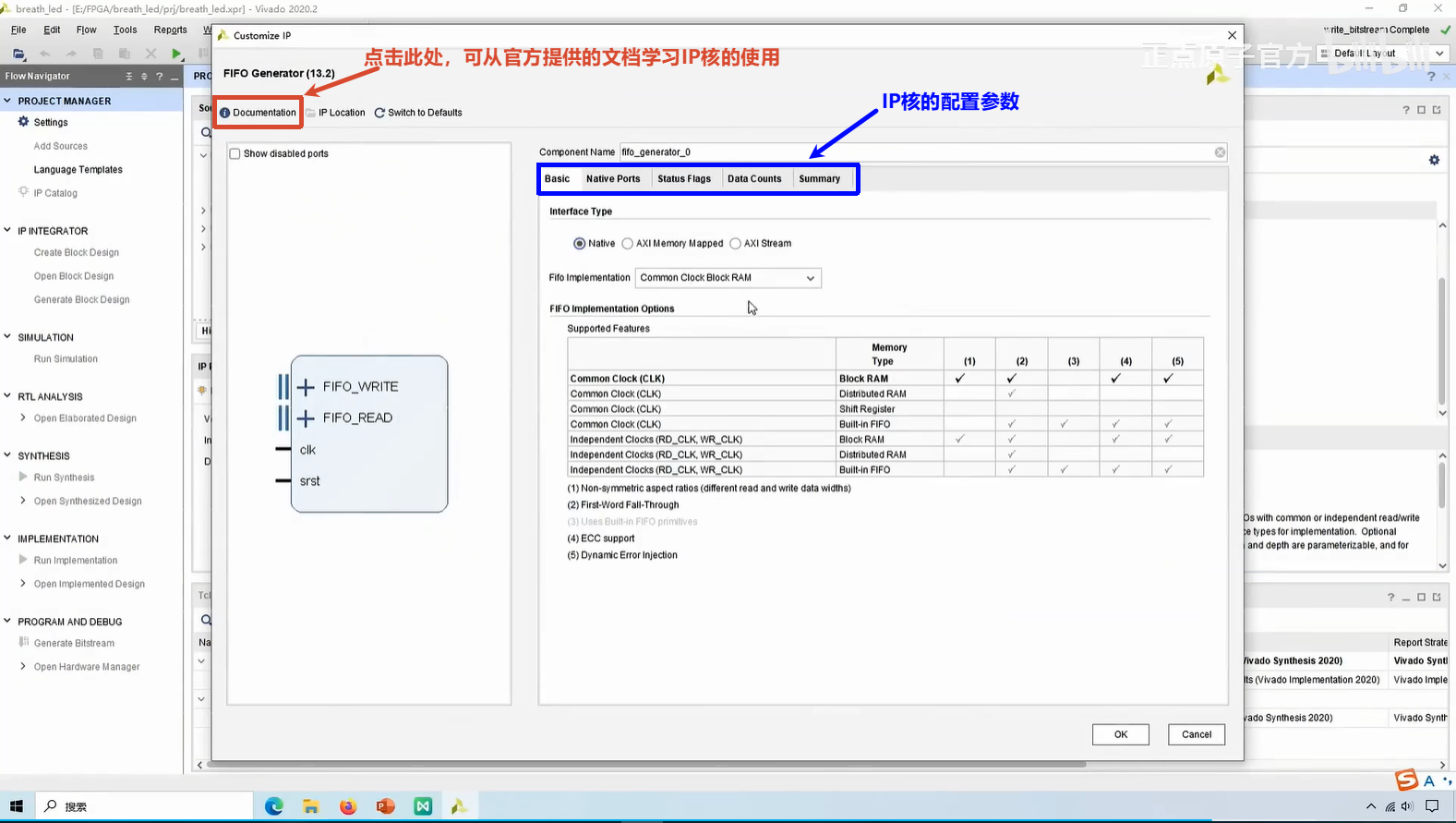This screenshot has height=823, width=1456.
Task: Click the Paste icon in the Vivado toolbar
Action: click(x=125, y=54)
